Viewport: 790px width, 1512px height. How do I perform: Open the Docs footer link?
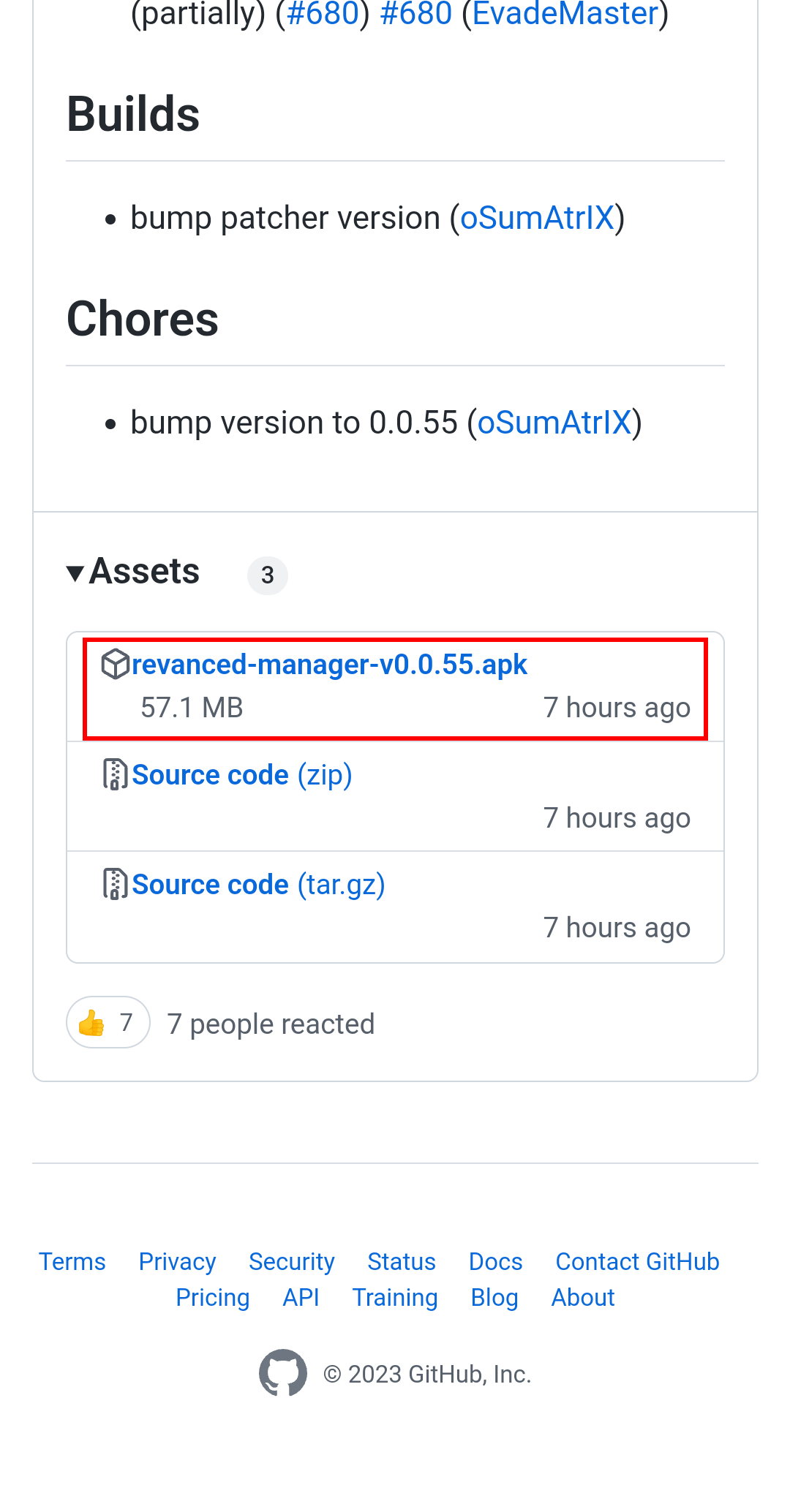495,1262
